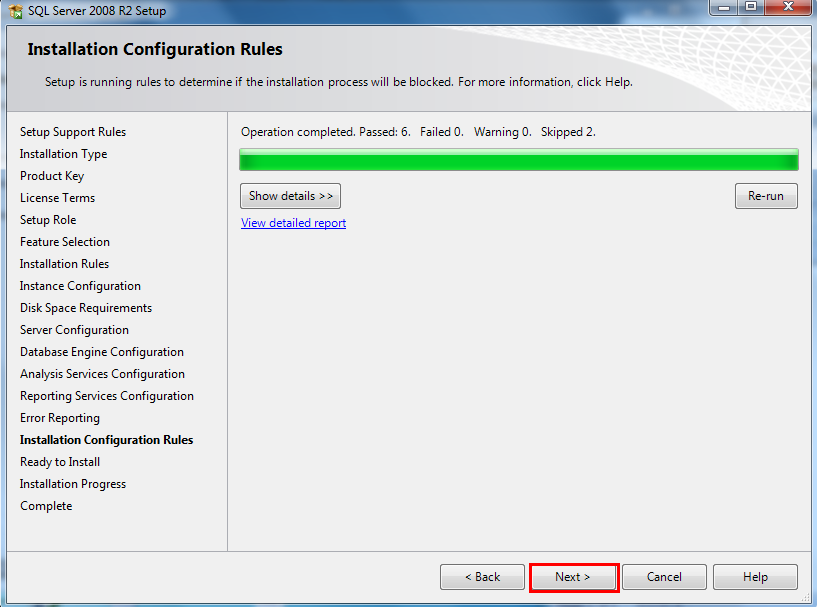Maximize the SQL Server Setup window
The image size is (817, 607).
point(751,7)
